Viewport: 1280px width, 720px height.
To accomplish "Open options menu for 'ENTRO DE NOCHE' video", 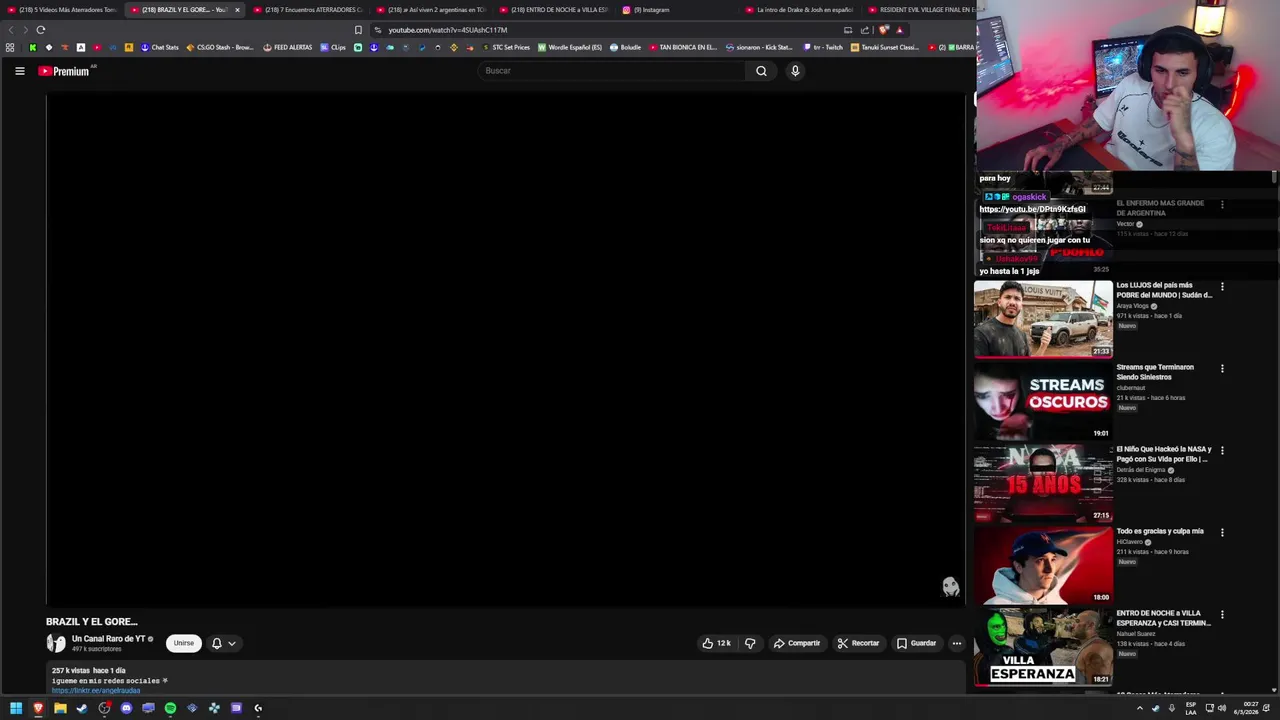I will point(1222,615).
